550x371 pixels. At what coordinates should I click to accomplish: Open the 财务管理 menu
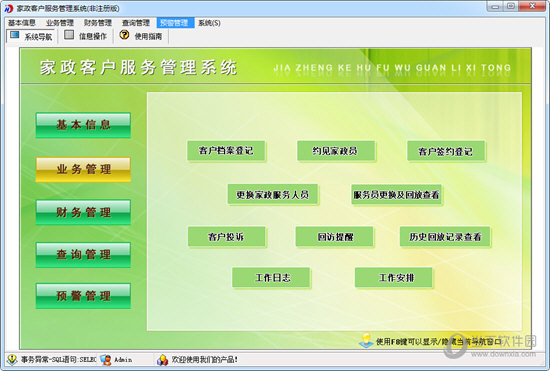(98, 23)
